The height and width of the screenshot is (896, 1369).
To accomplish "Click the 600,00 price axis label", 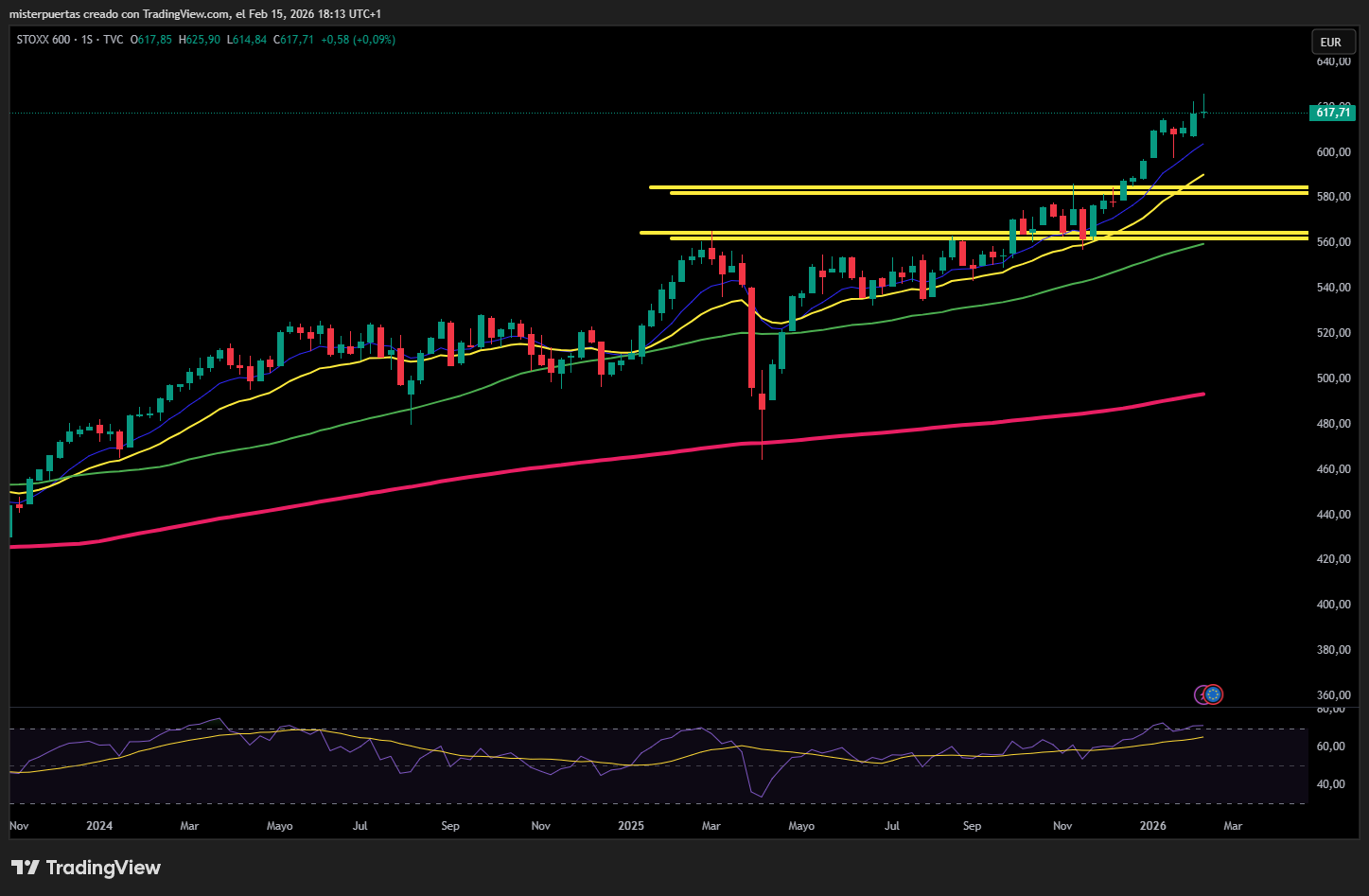I will (1333, 152).
